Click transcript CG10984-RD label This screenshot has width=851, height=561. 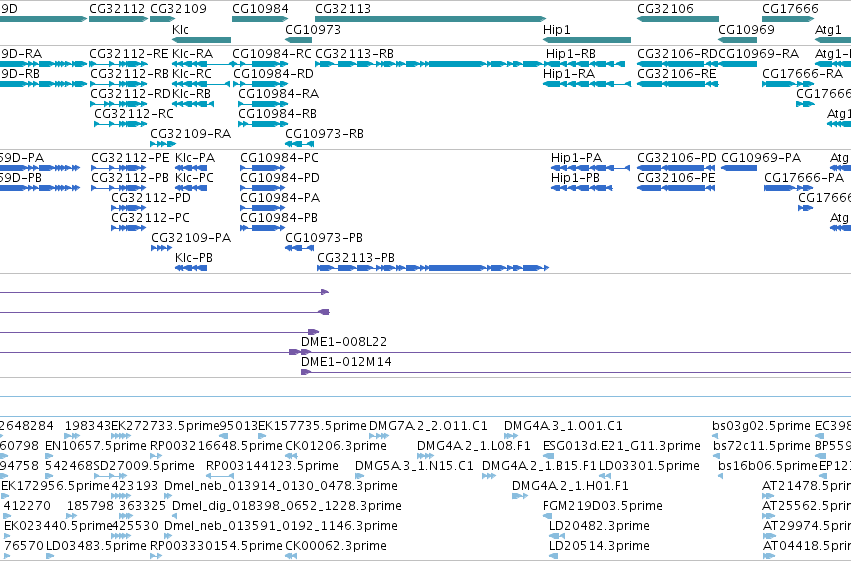click(x=273, y=74)
